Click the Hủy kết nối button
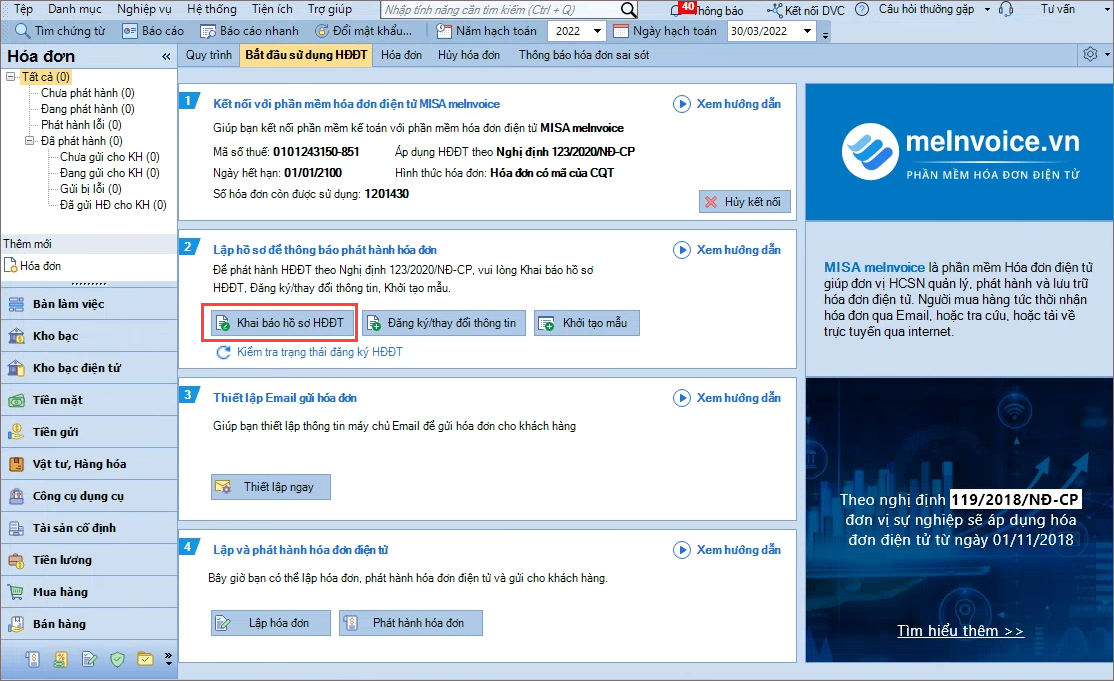Screen dimensions: 1114x681 745,202
